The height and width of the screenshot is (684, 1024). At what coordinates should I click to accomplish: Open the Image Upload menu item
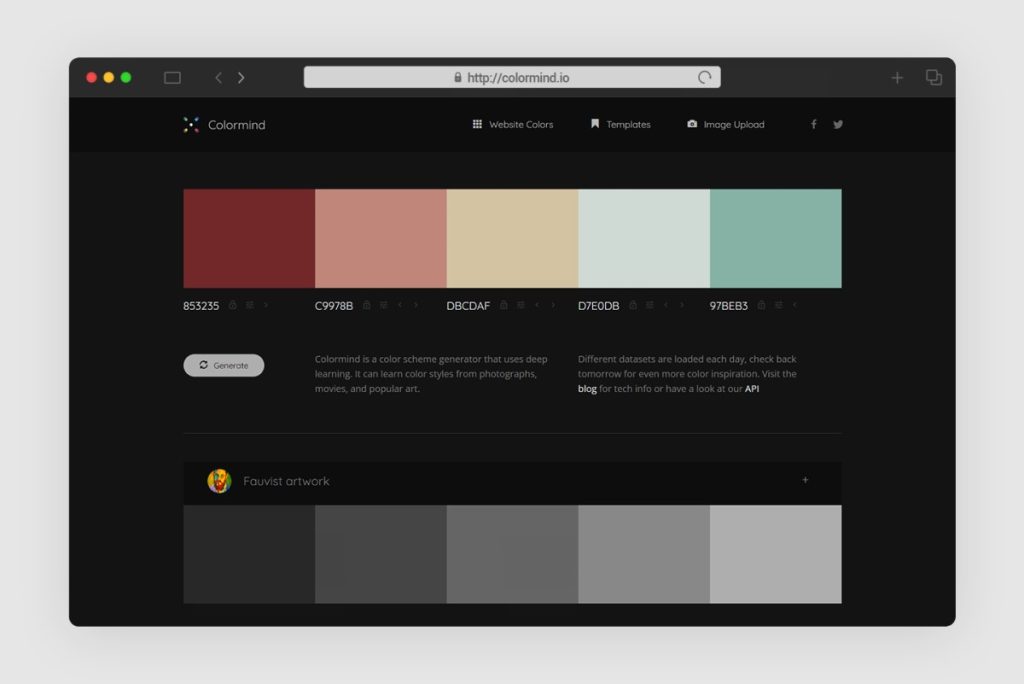click(733, 124)
